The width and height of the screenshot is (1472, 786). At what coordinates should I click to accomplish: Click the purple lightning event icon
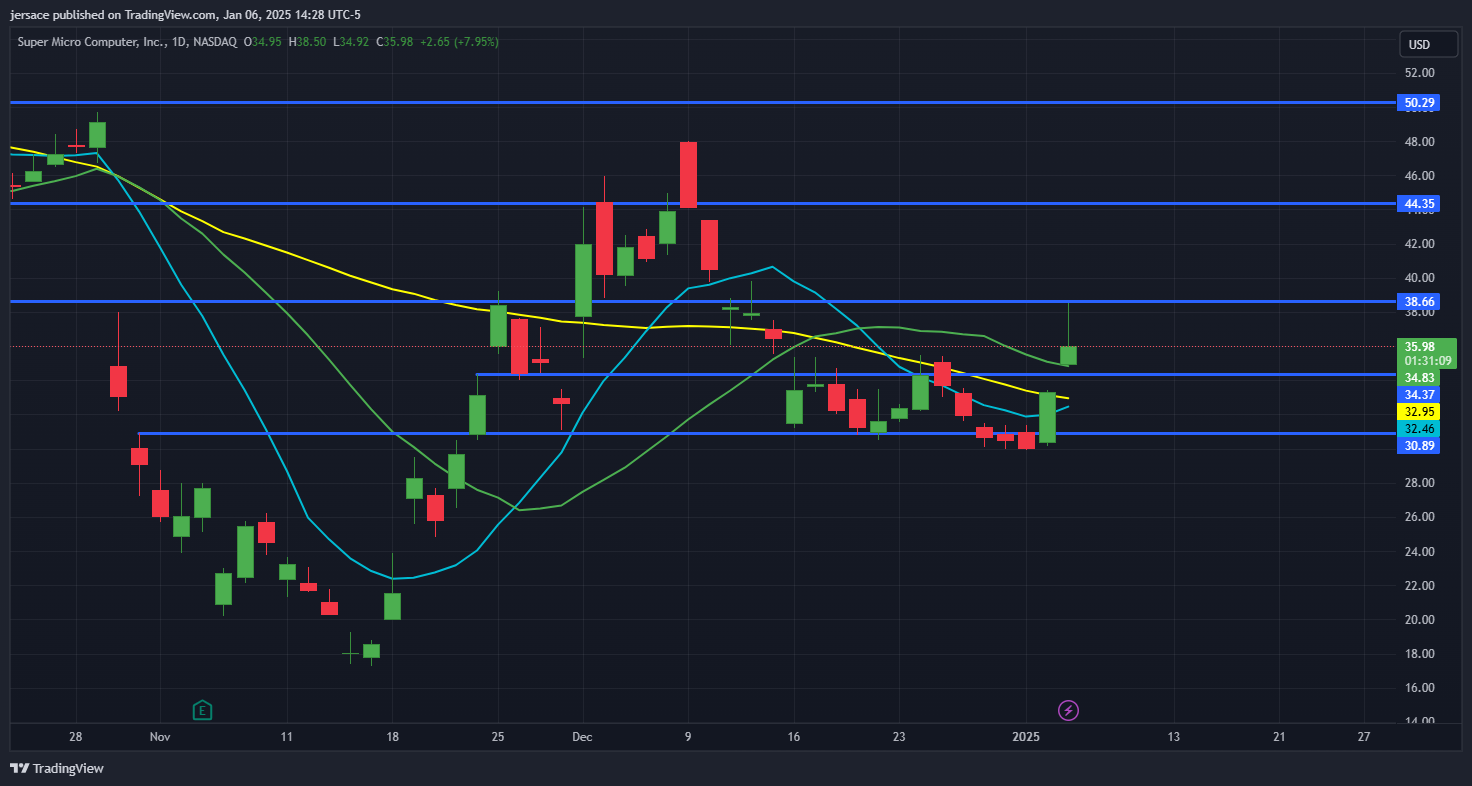pyautogui.click(x=1068, y=710)
